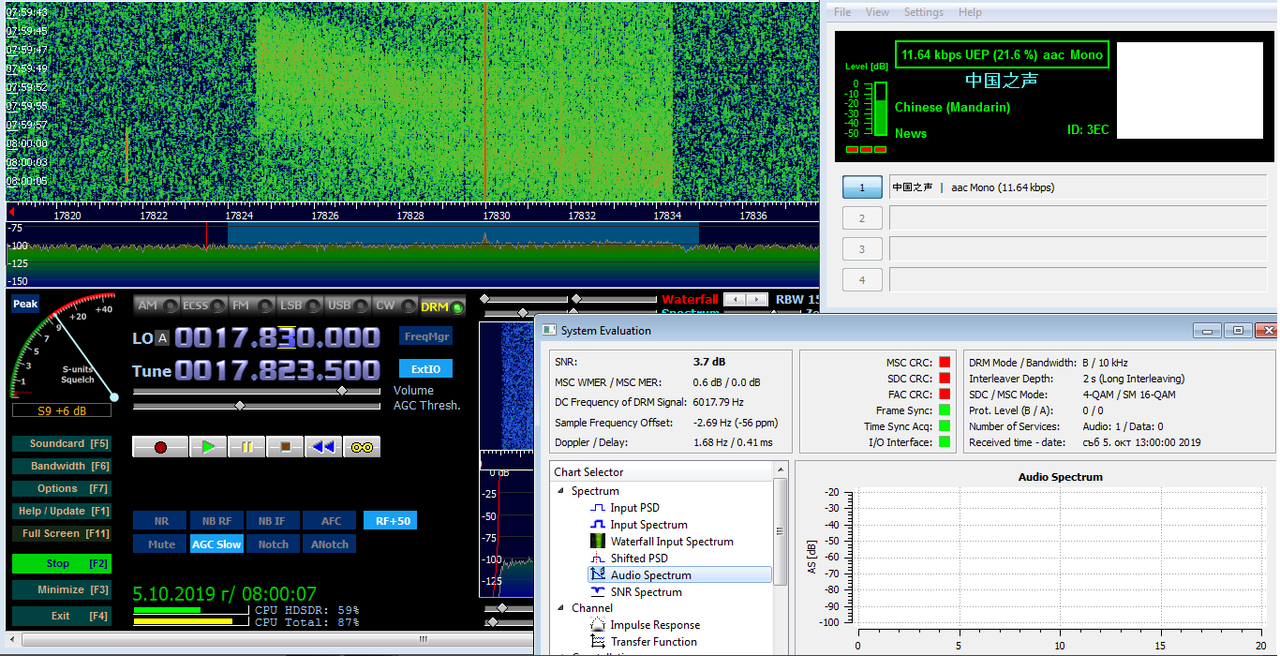Click the ExtIO button

pos(426,369)
